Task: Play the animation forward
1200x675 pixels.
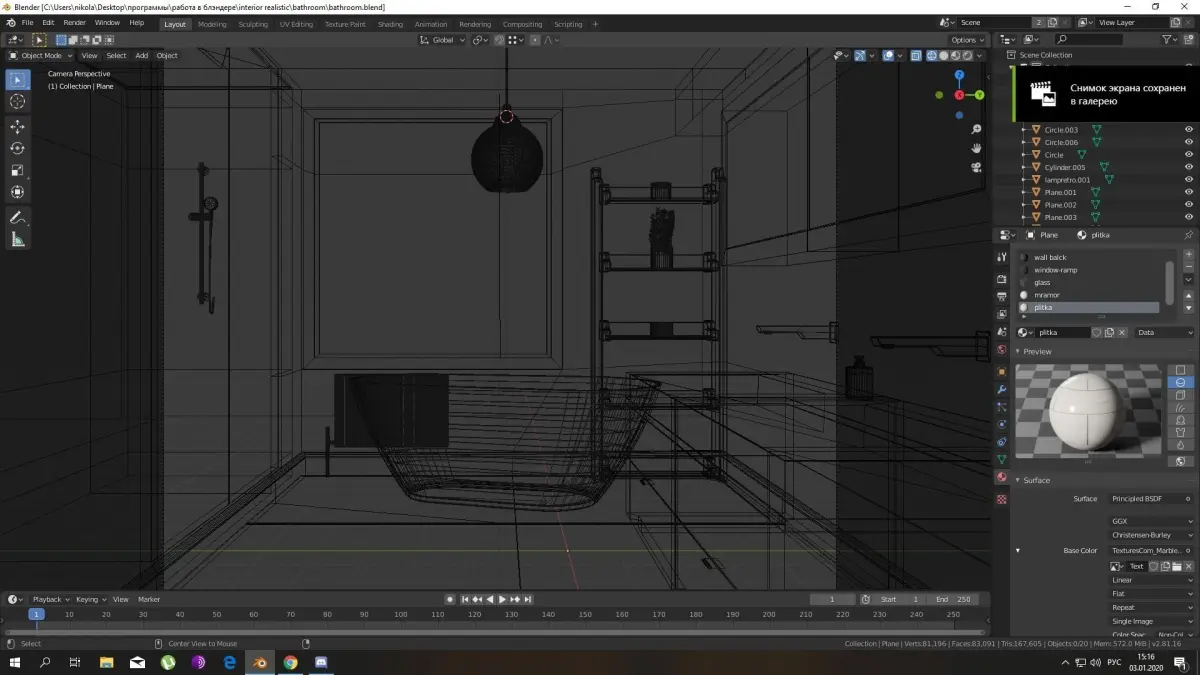Action: [502, 599]
